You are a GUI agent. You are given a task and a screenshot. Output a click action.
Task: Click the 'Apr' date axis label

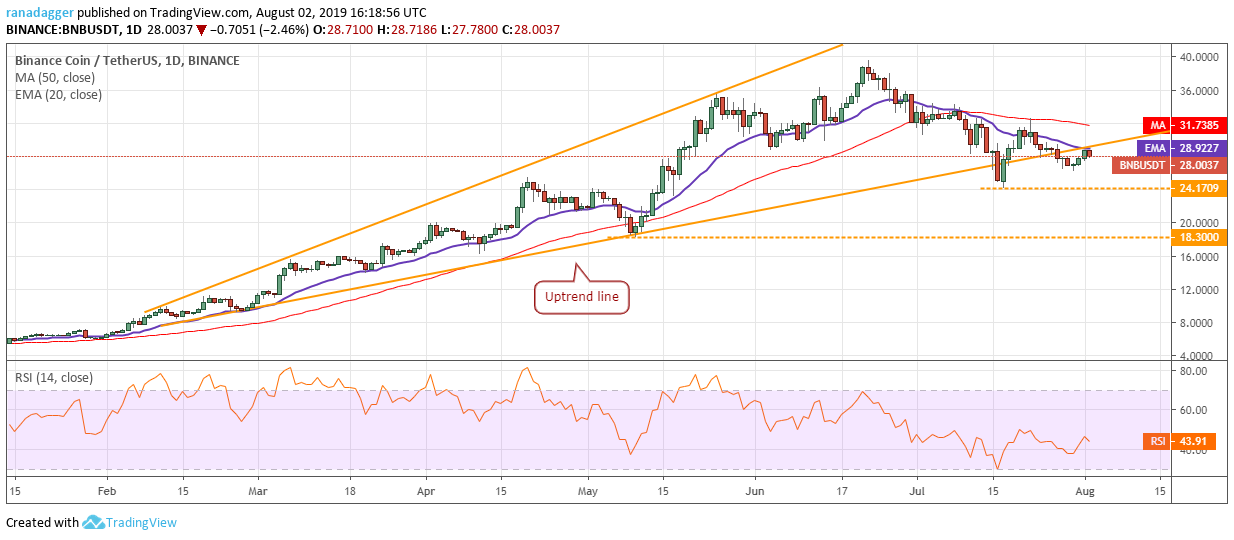point(426,491)
